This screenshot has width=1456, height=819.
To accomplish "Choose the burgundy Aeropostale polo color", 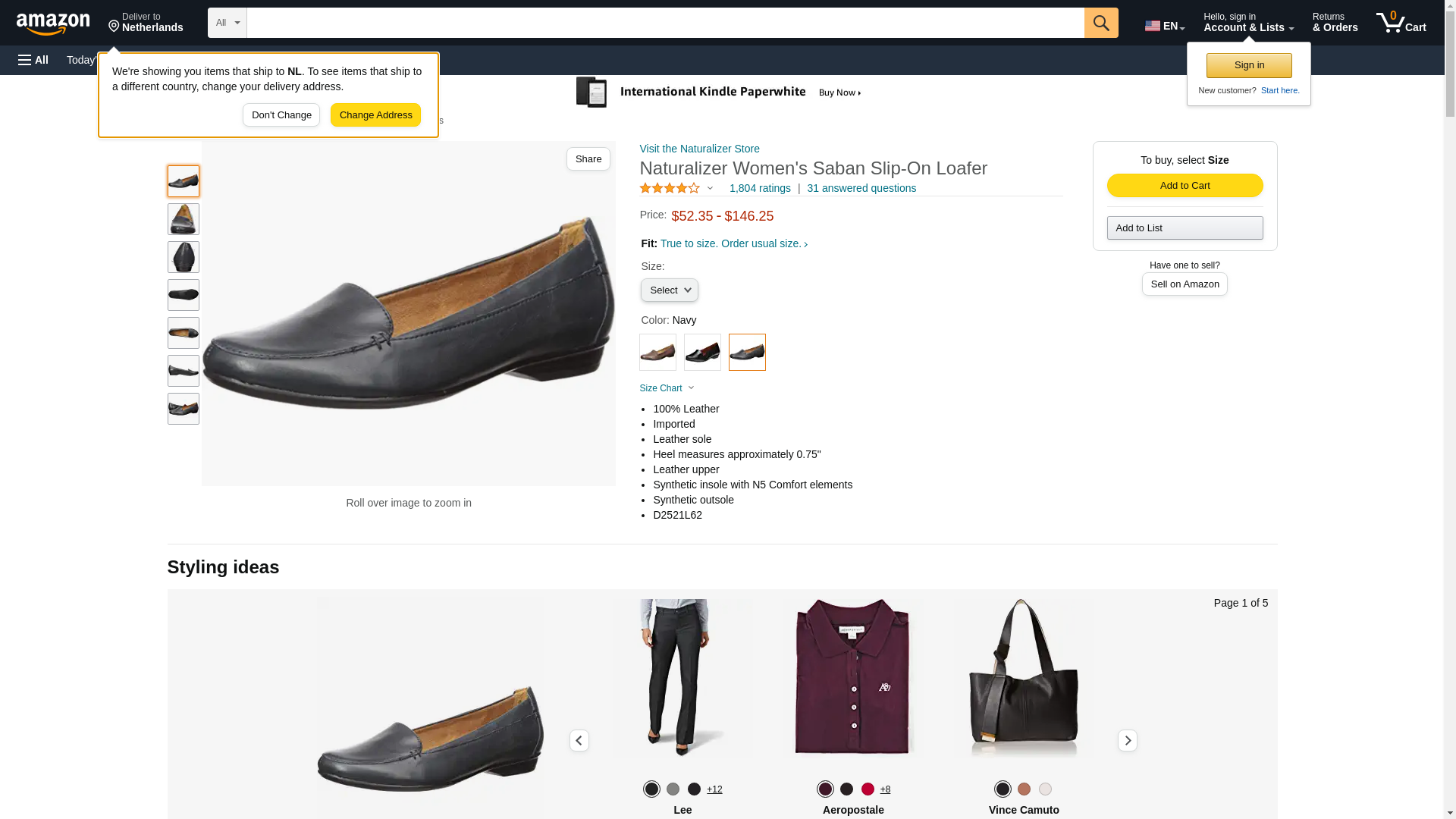I will coord(825,789).
